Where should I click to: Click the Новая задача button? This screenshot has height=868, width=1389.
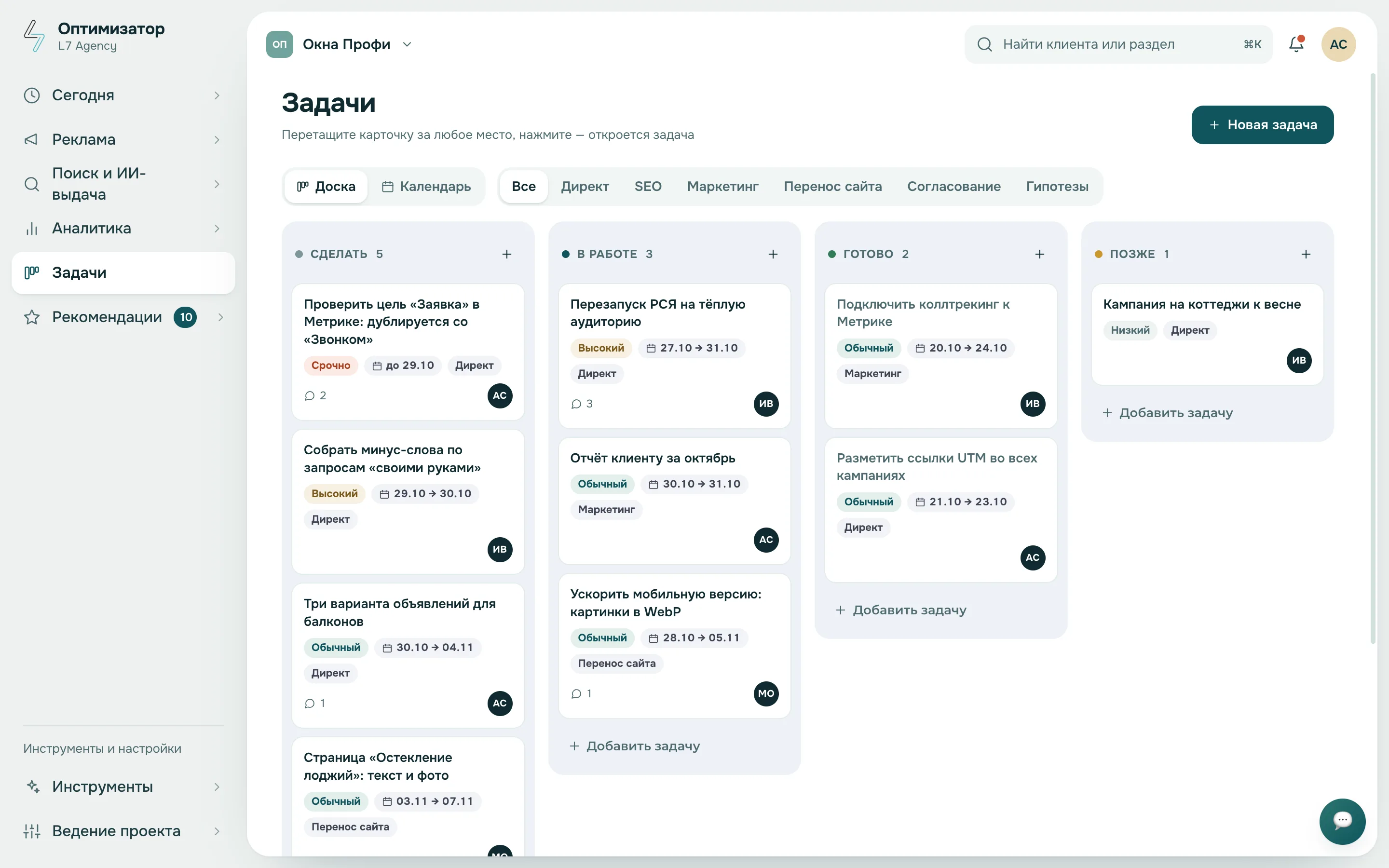point(1262,124)
